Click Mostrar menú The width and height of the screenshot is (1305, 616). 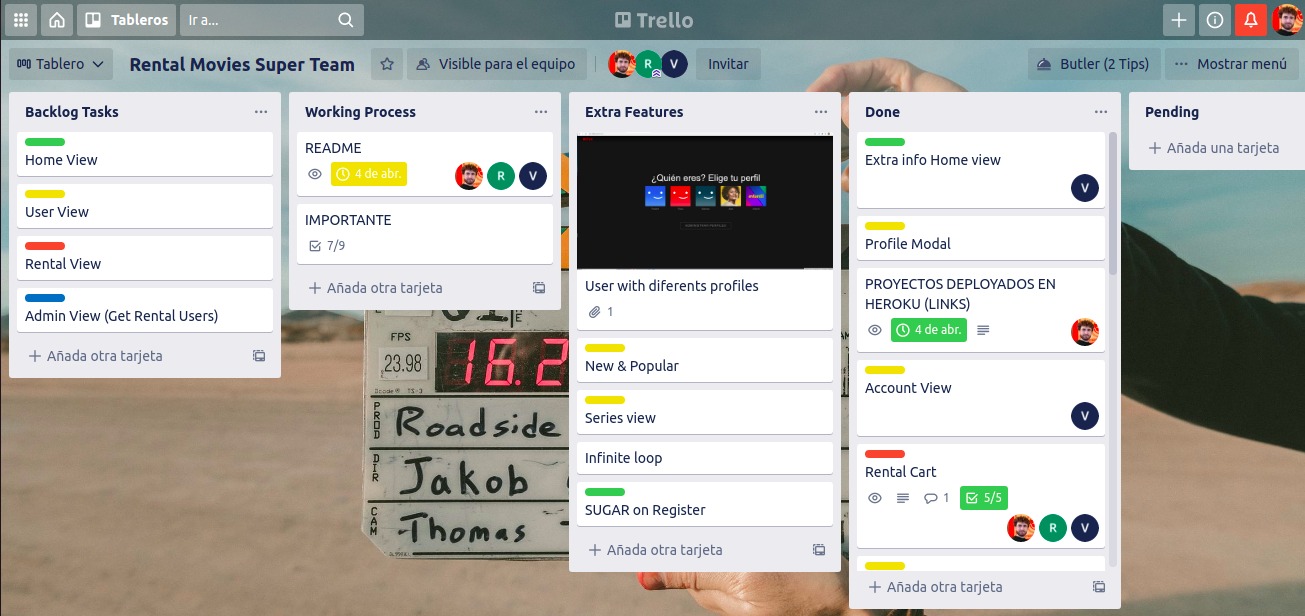coord(1230,64)
